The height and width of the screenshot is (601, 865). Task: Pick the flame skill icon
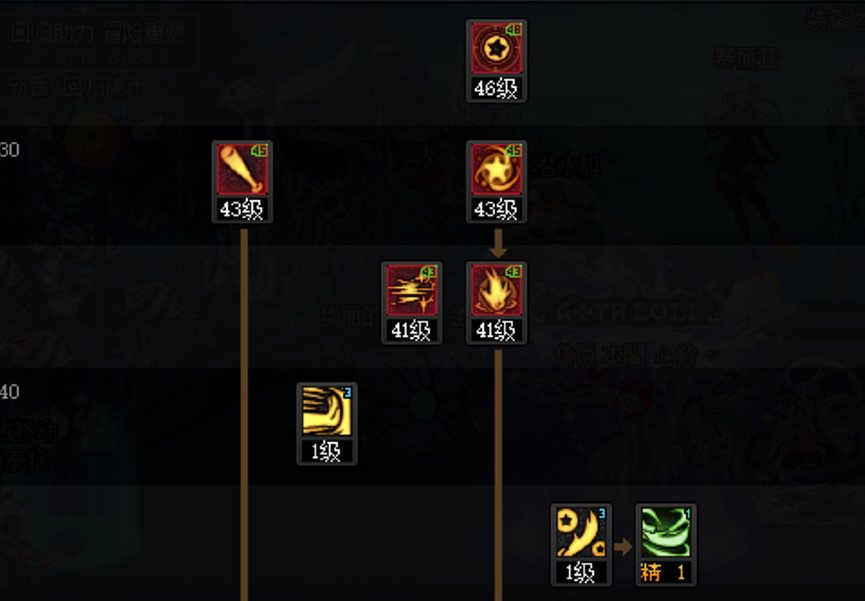(x=496, y=290)
